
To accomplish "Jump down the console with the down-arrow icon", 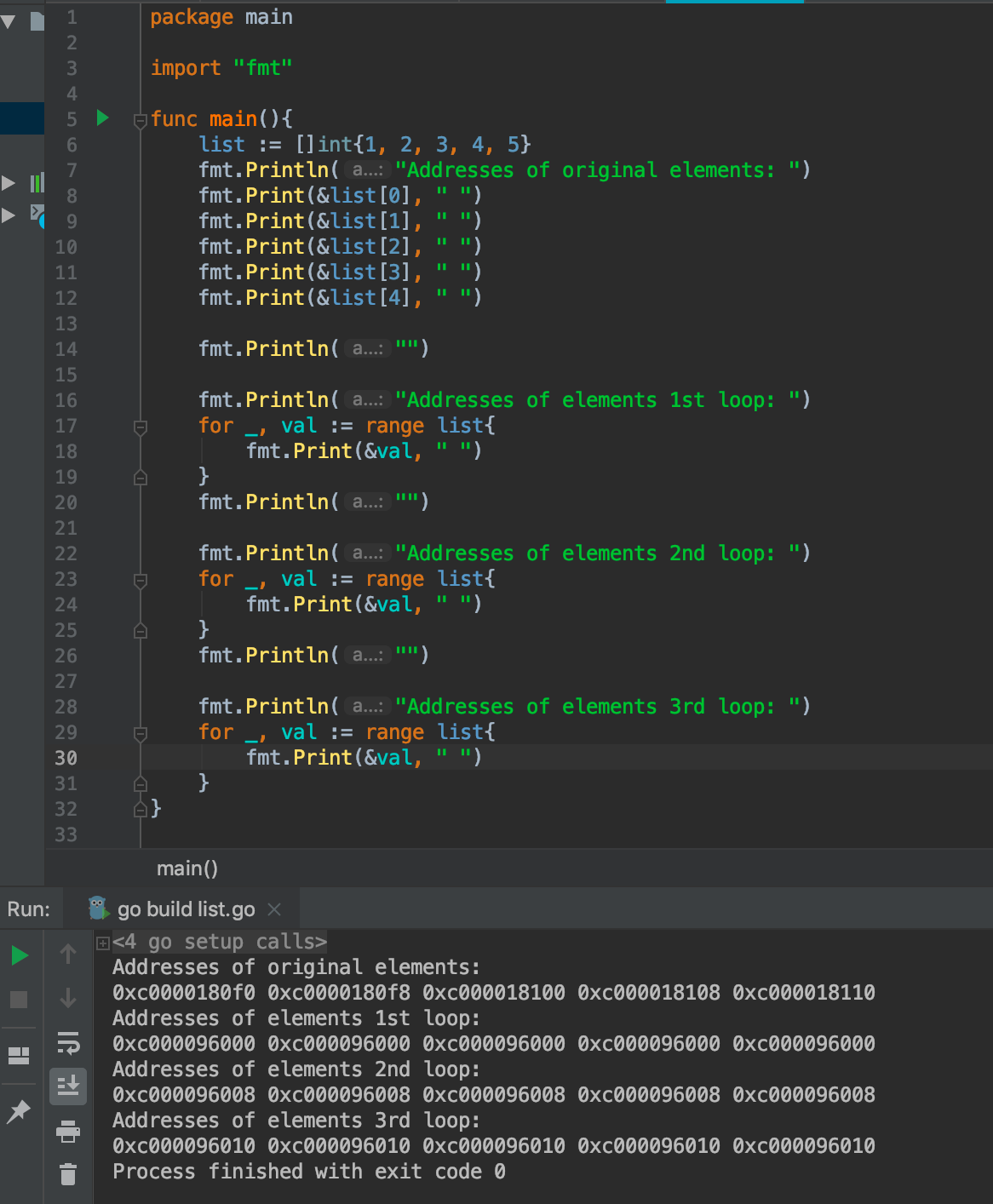I will (68, 999).
